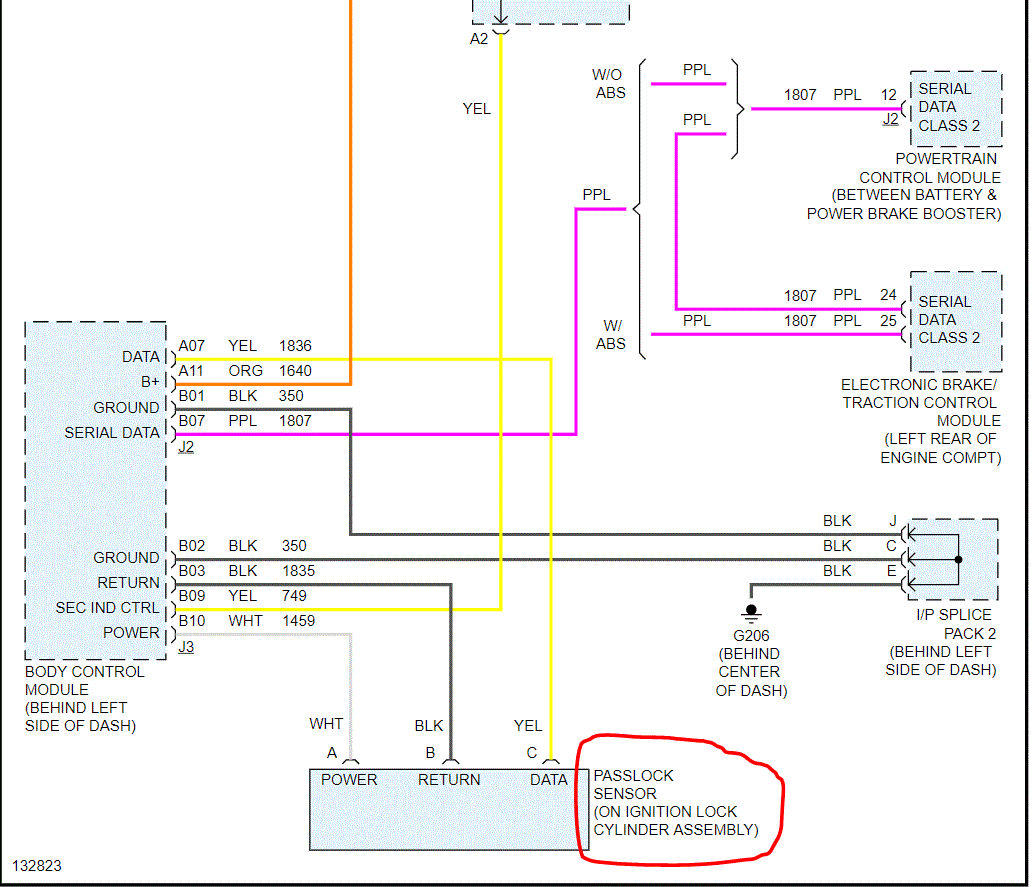Image resolution: width=1034 pixels, height=887 pixels.
Task: Click the B03 terminal label
Action: coord(191,570)
